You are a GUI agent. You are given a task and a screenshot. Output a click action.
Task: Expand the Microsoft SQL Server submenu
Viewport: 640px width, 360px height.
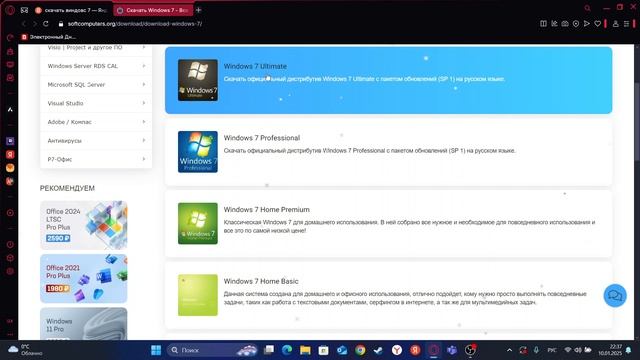click(144, 84)
